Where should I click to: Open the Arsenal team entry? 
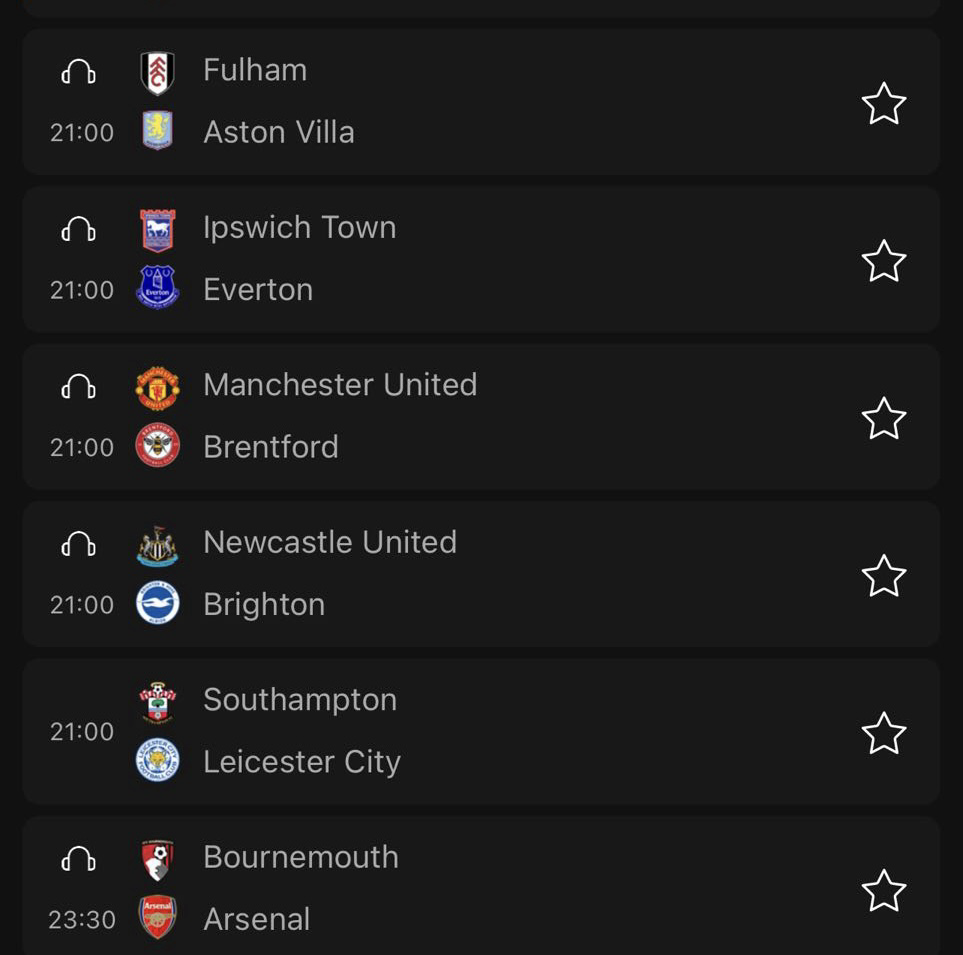[257, 919]
